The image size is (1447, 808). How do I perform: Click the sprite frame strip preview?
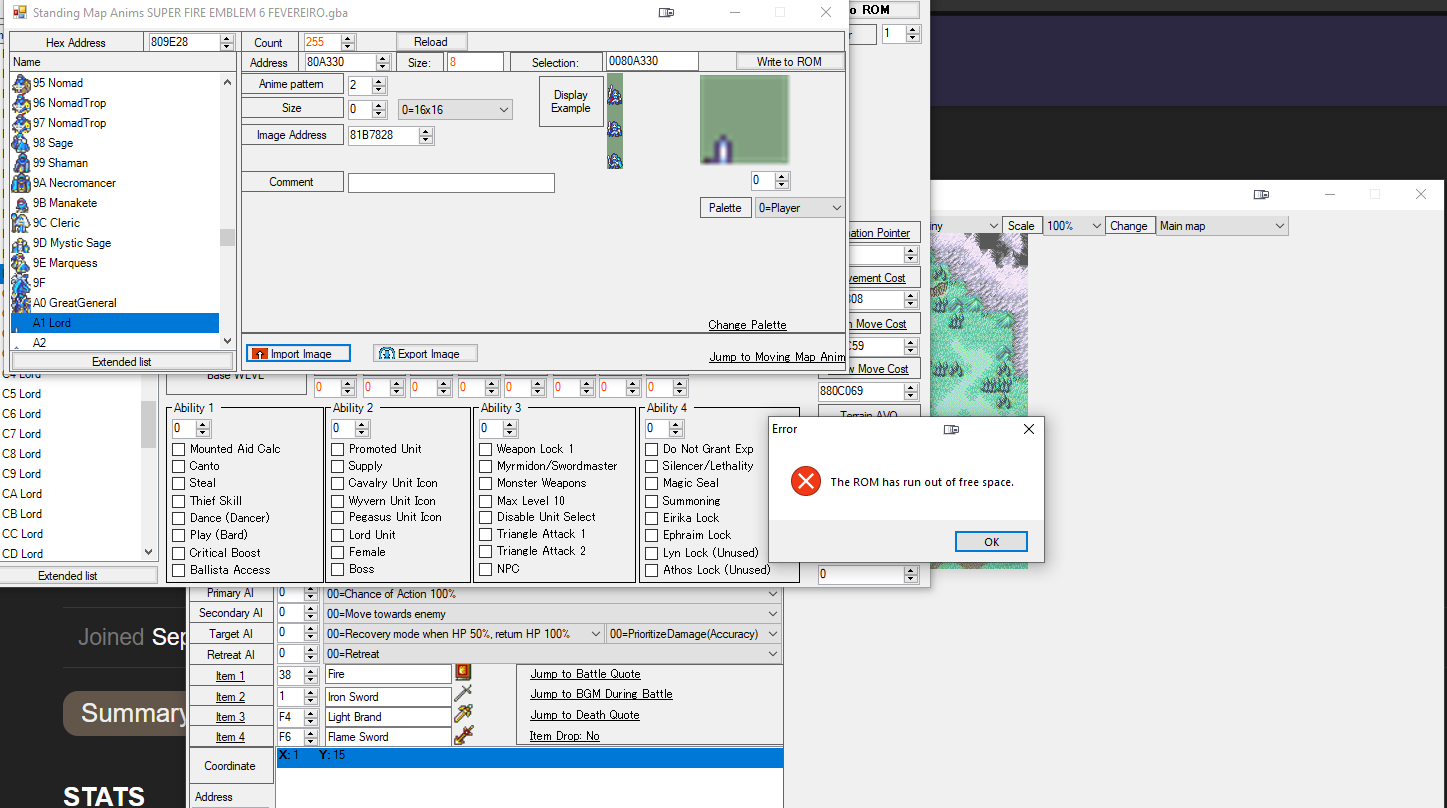click(x=615, y=121)
